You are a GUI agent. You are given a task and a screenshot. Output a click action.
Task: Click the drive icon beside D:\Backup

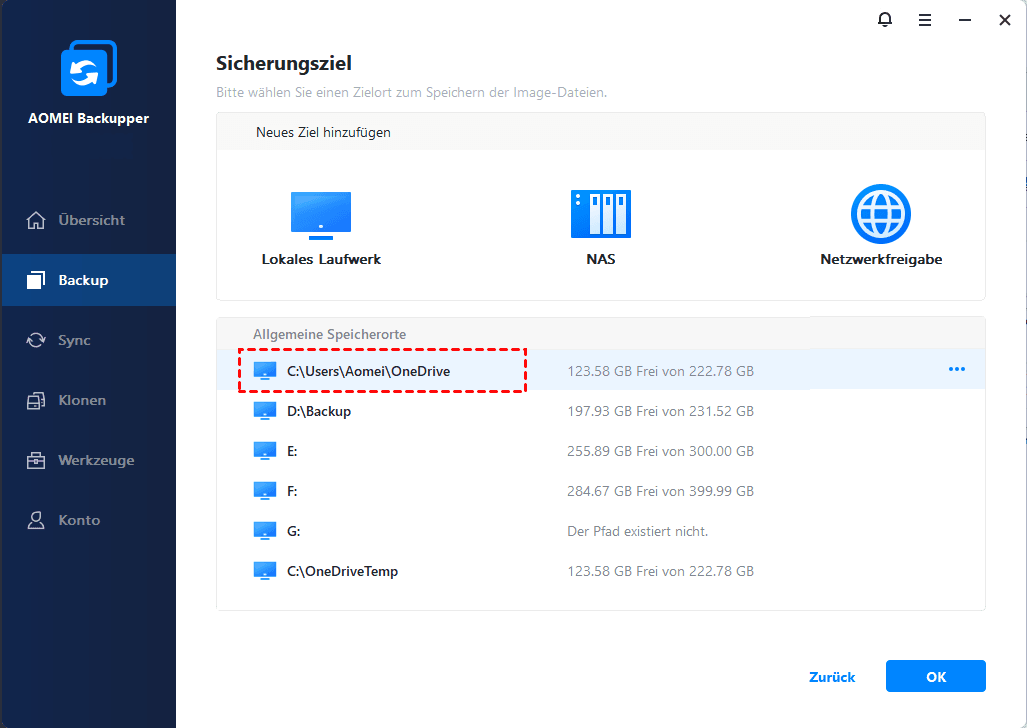[x=265, y=411]
